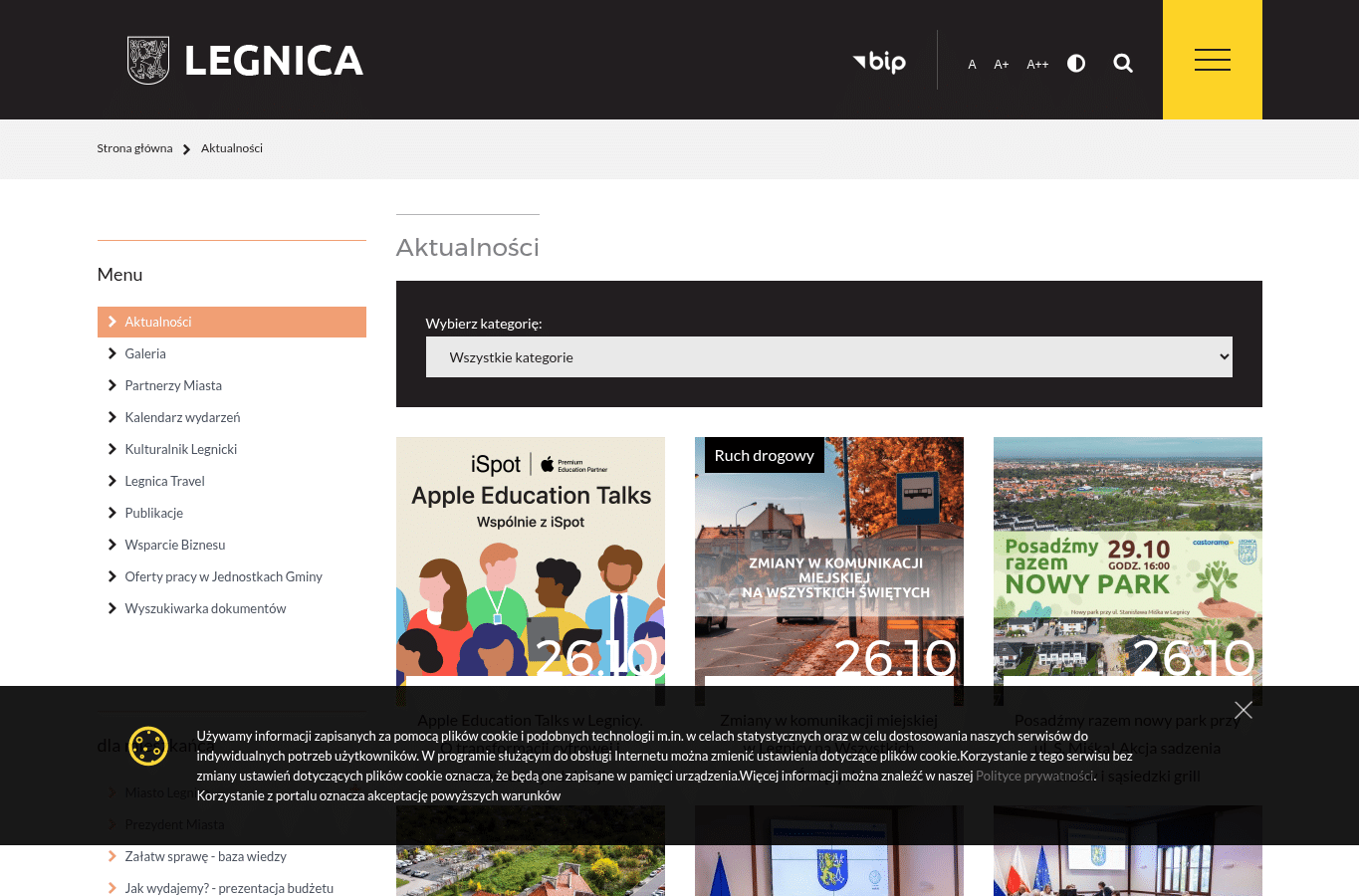1359x896 pixels.
Task: Toggle high contrast mode
Action: [1076, 64]
